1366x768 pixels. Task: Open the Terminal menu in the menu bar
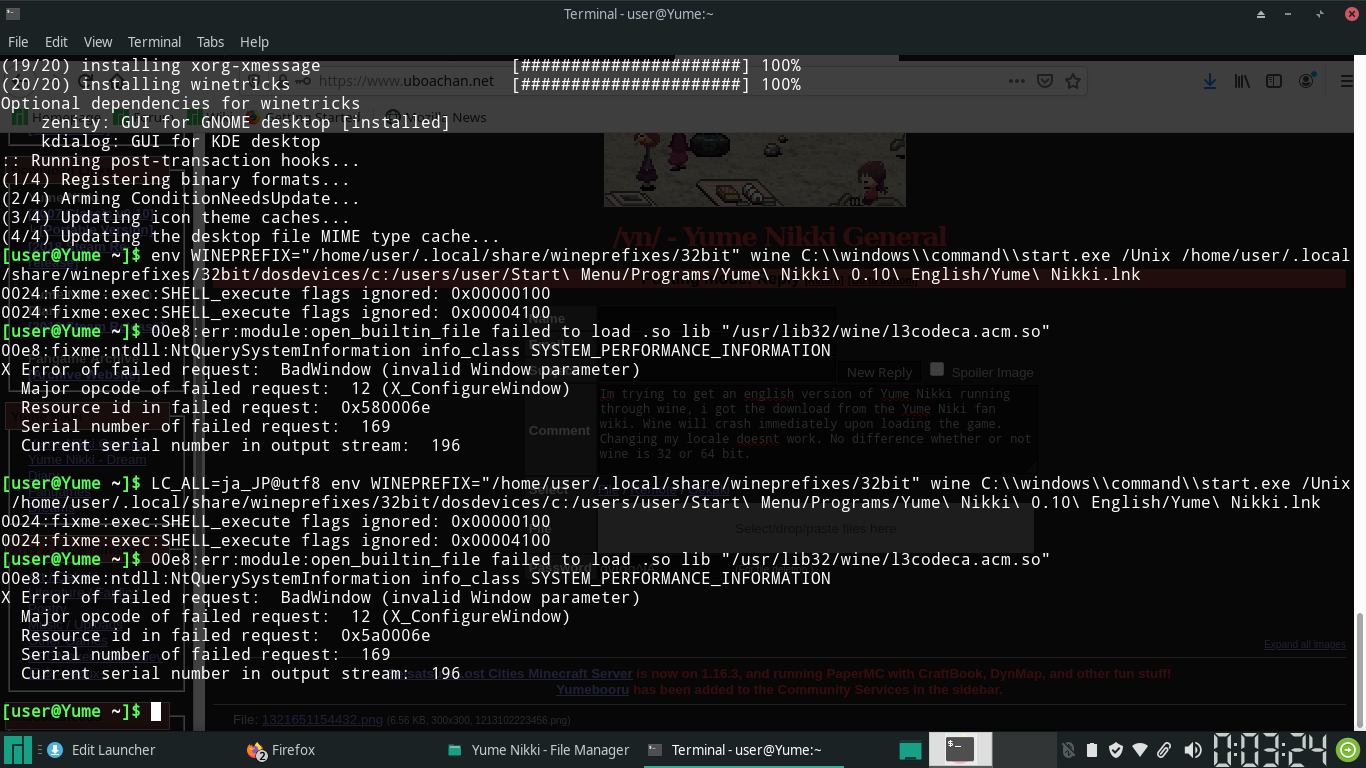click(154, 42)
